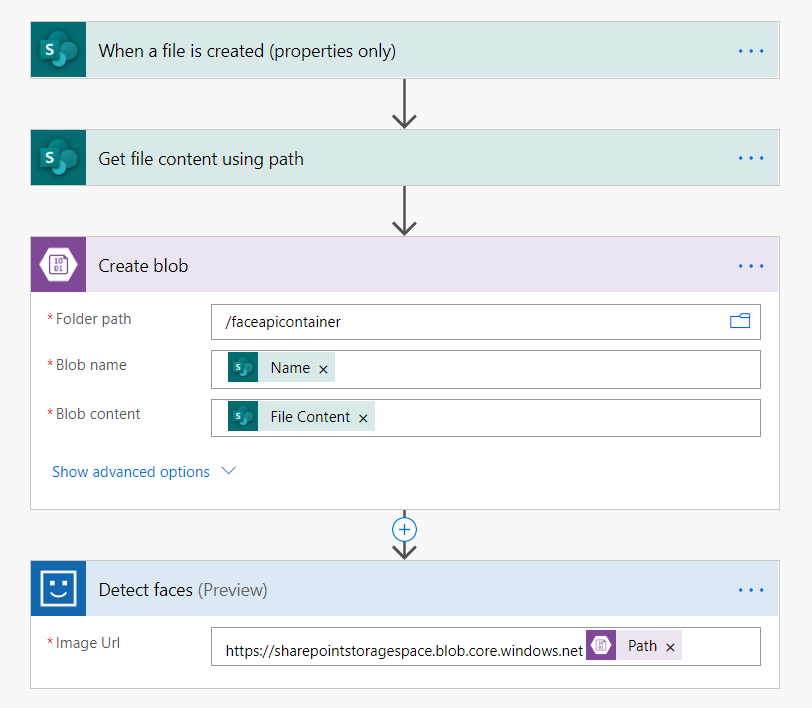Expand the 'When a file is created' card
Image resolution: width=812 pixels, height=708 pixels.
click(400, 51)
